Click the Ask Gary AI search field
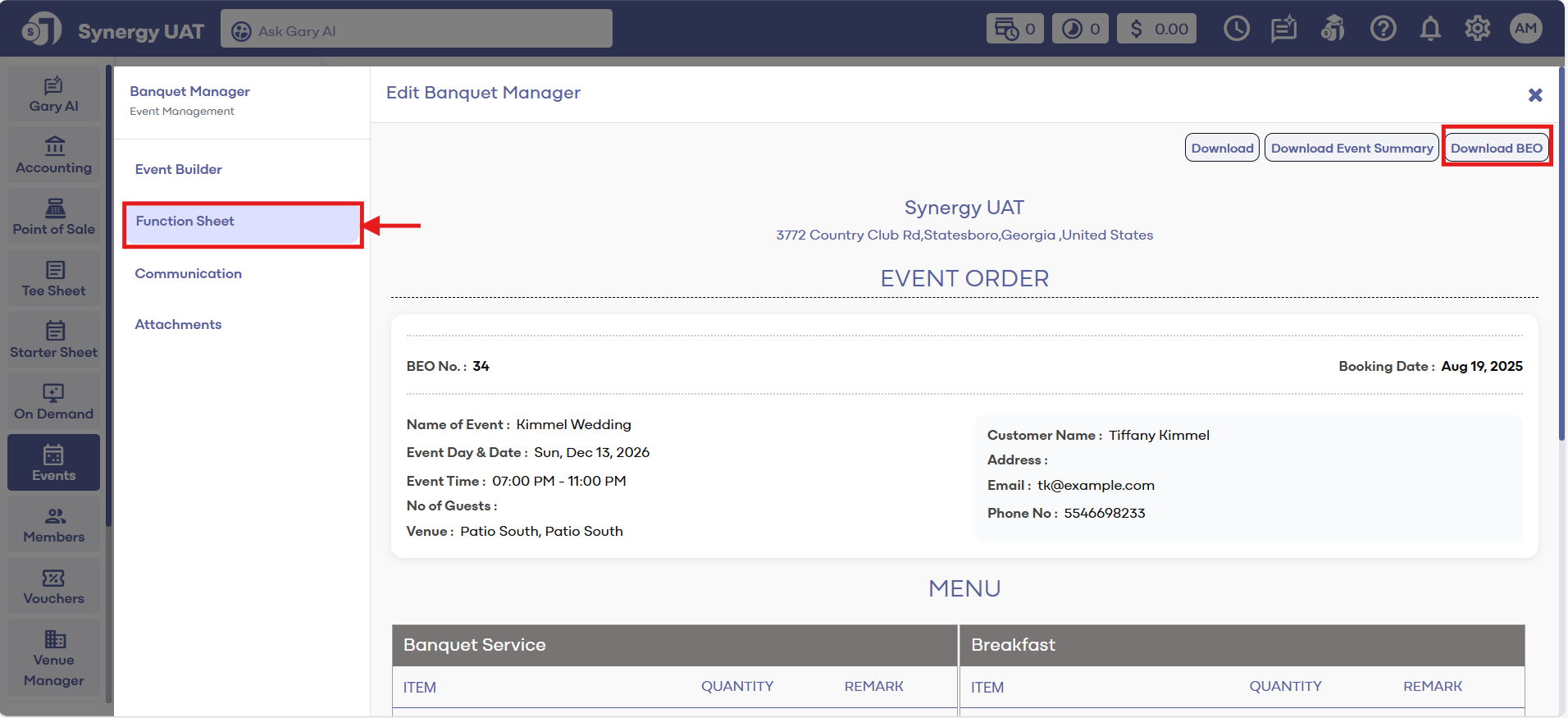Screen dimensions: 1568x718 417,30
